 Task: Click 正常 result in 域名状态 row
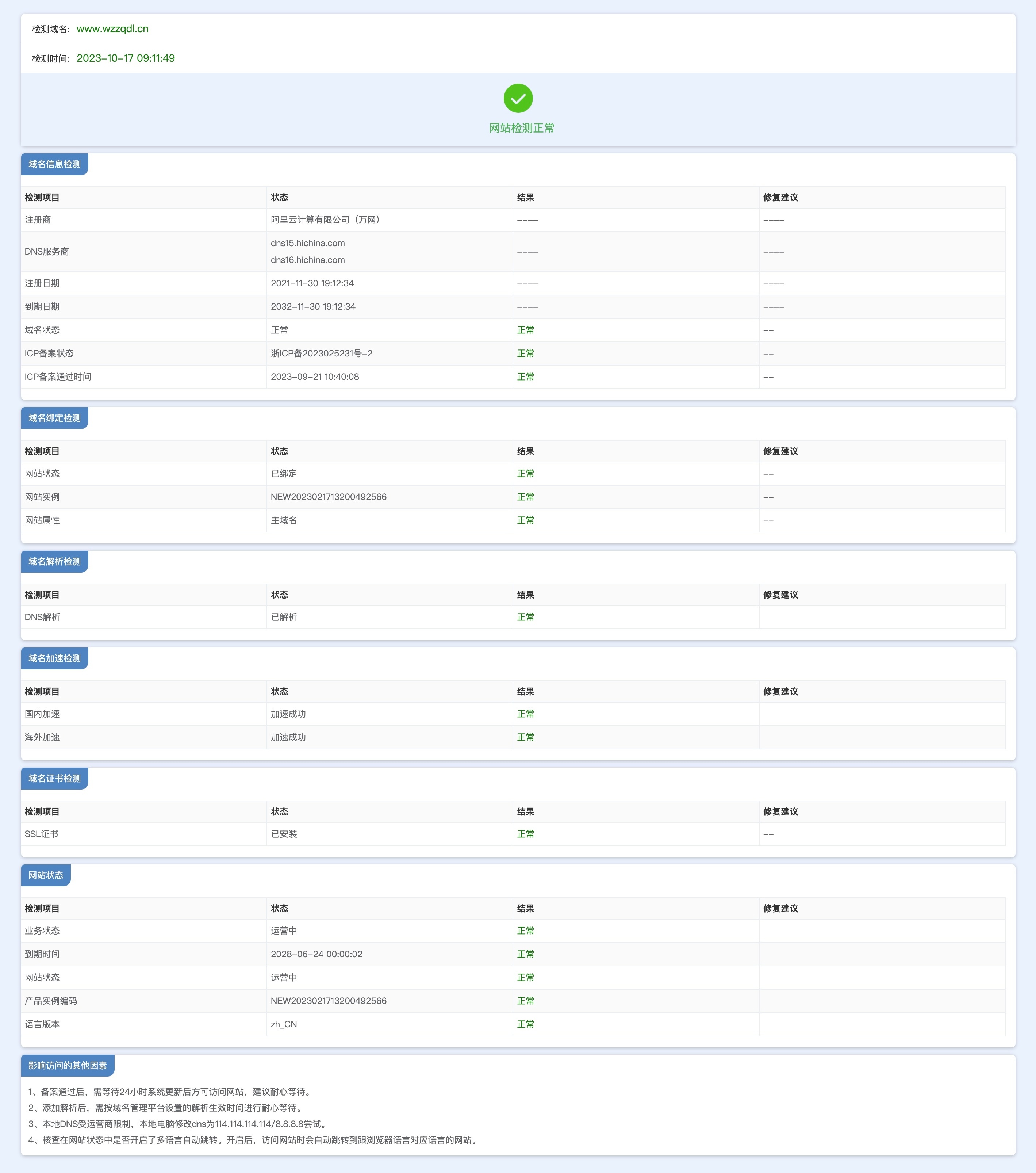525,330
